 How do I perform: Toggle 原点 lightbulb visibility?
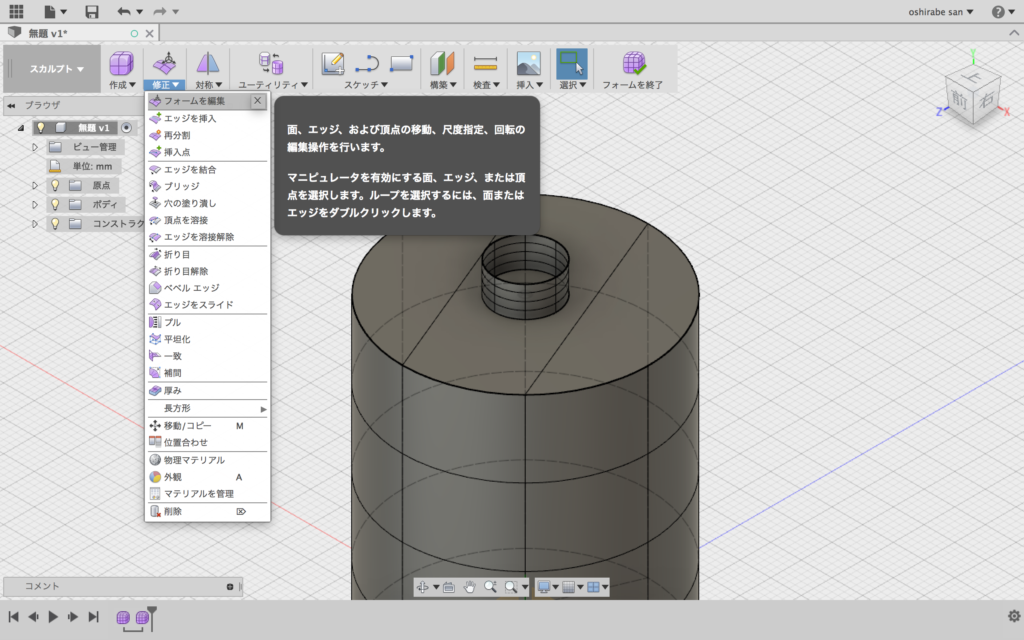pos(56,185)
